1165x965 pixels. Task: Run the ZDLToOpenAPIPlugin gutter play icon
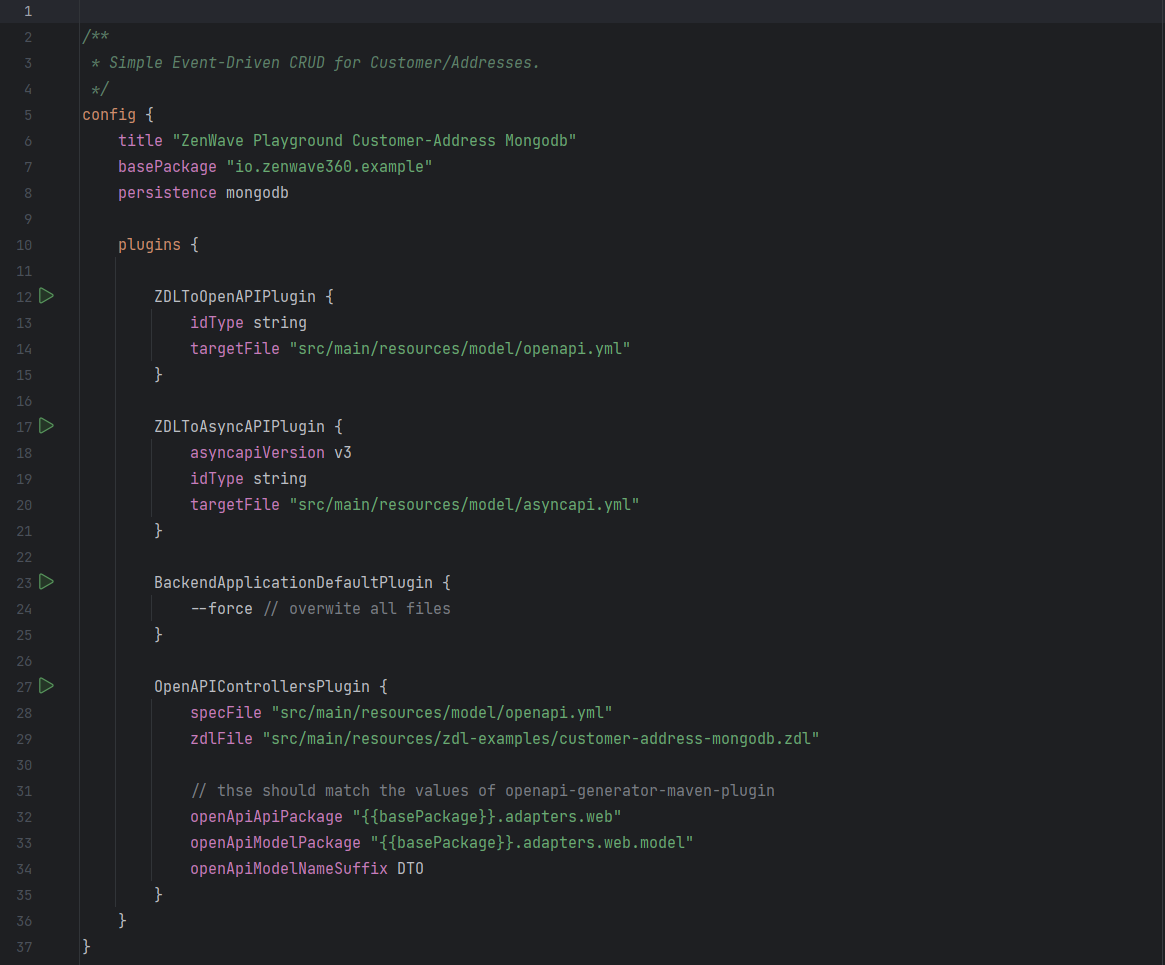(46, 296)
